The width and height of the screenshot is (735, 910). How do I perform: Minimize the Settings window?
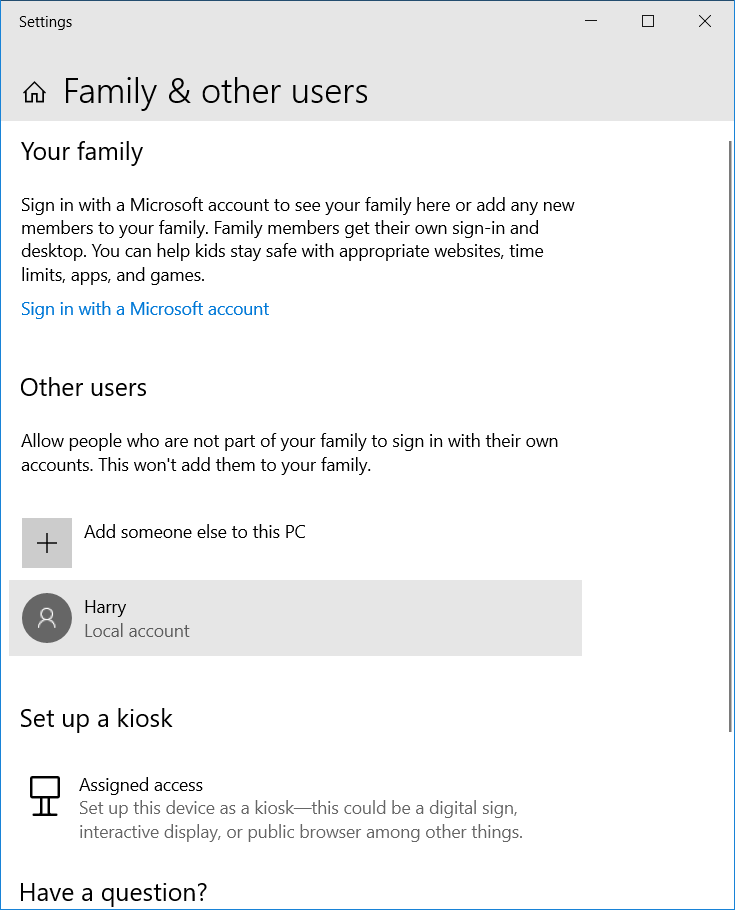(591, 21)
